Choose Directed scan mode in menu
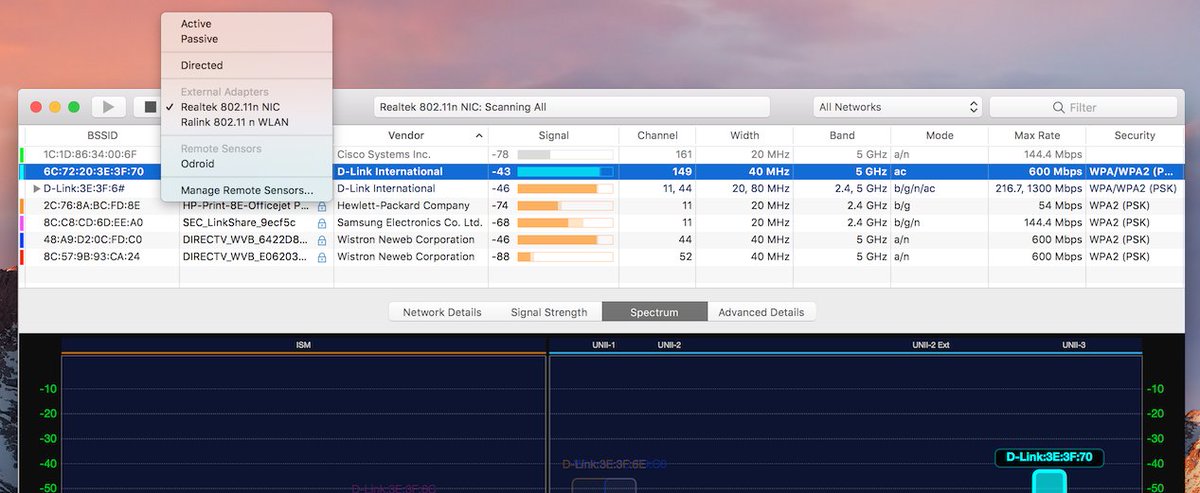 [202, 66]
